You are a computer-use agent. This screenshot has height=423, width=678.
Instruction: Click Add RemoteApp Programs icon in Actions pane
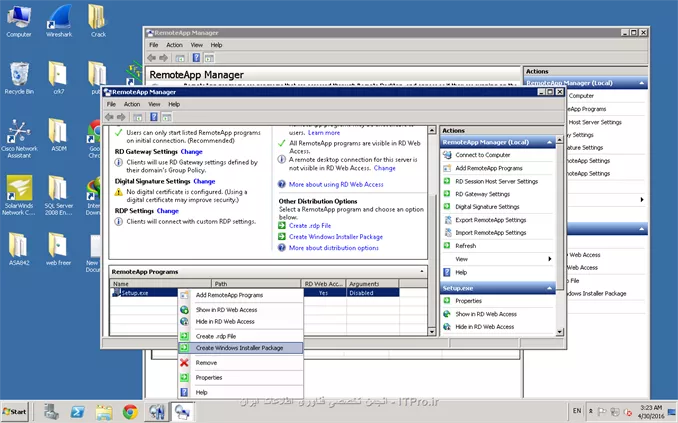tap(448, 168)
